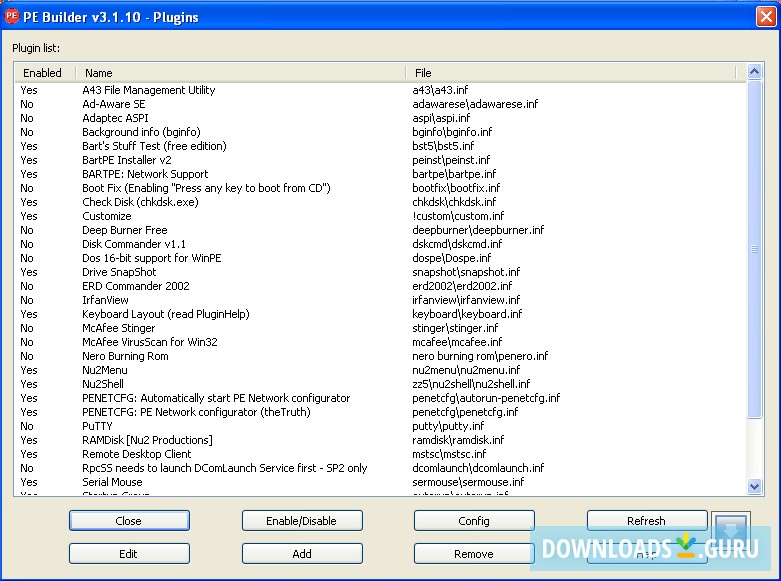This screenshot has height=581, width=781.
Task: Select PENETCFG: PE Network configurator (theTruth)
Action: (x=196, y=412)
